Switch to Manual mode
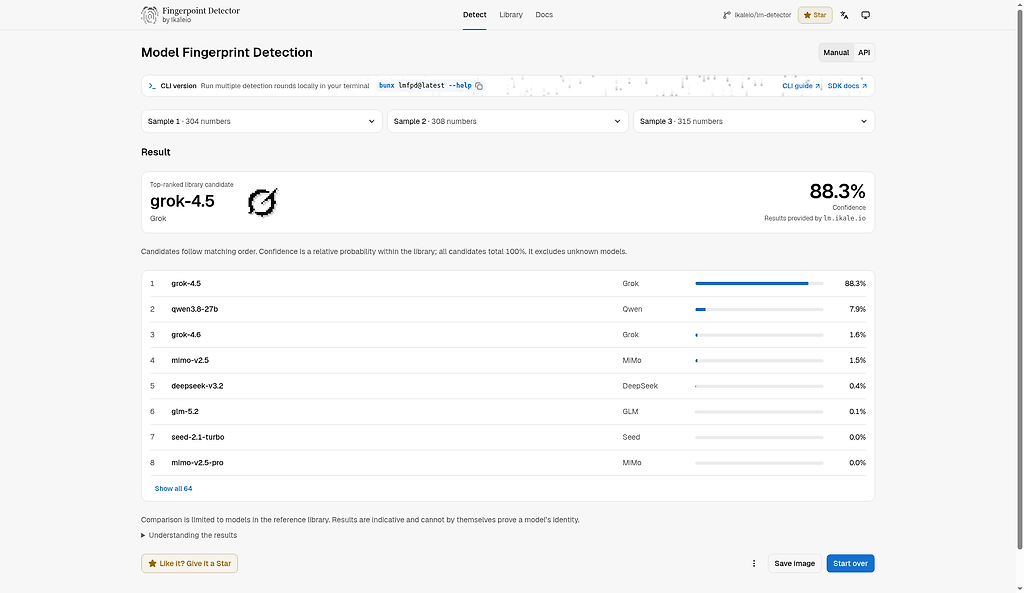Image resolution: width=1024 pixels, height=593 pixels. click(836, 53)
